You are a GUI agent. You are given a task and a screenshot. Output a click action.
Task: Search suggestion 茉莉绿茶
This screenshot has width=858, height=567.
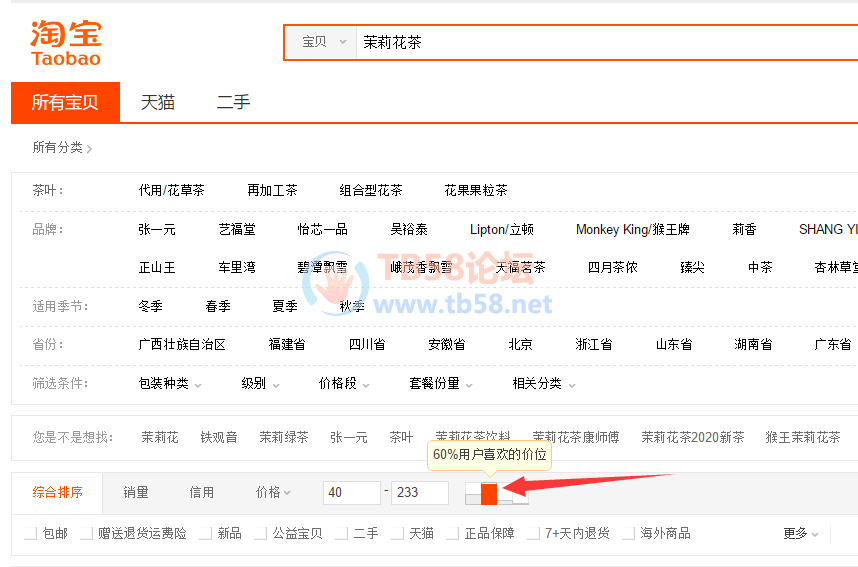tap(284, 438)
